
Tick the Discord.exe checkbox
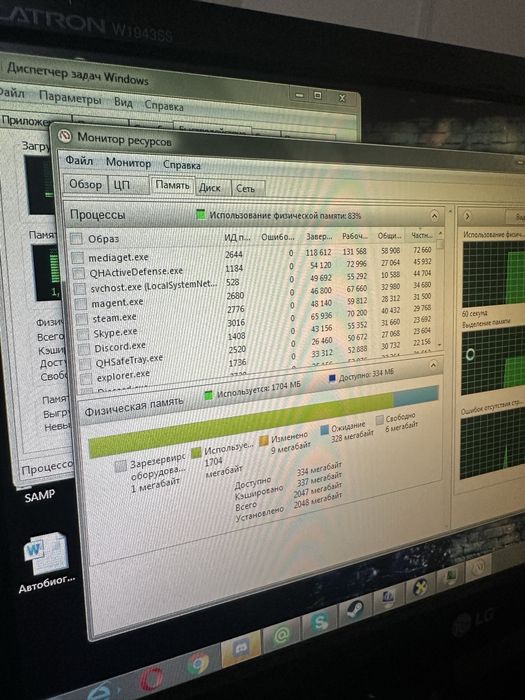(x=84, y=349)
